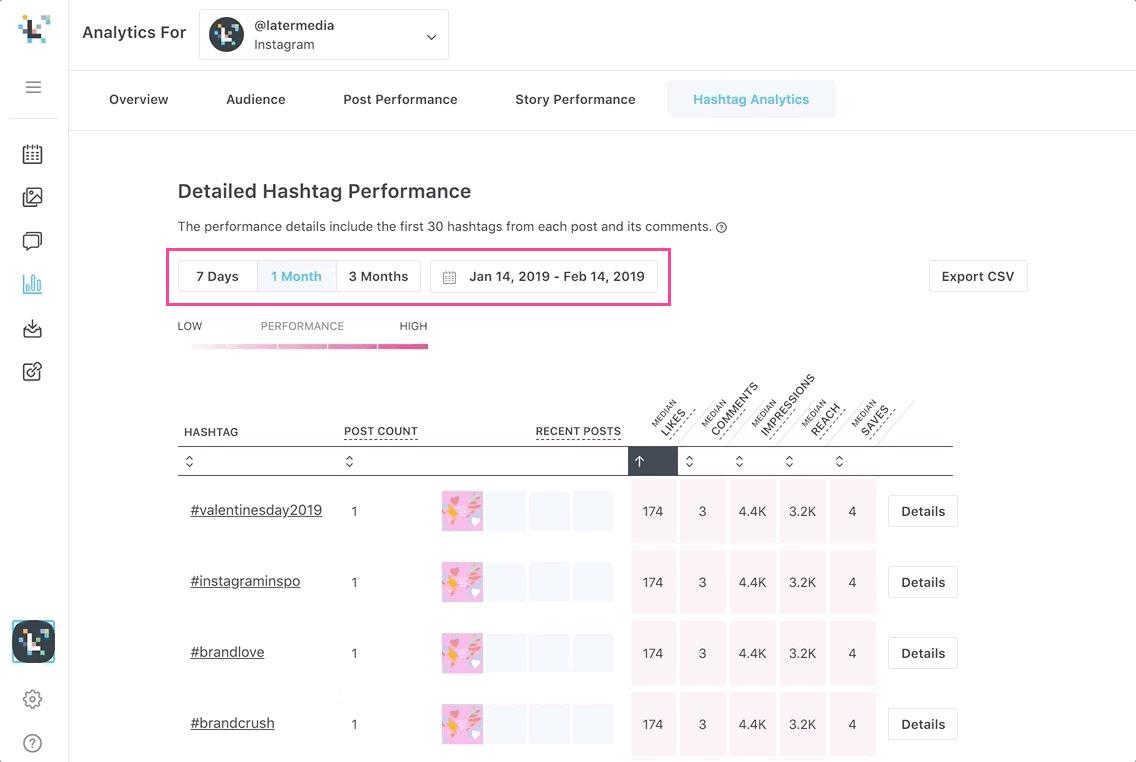Select the 7 Days time filter

(x=218, y=276)
